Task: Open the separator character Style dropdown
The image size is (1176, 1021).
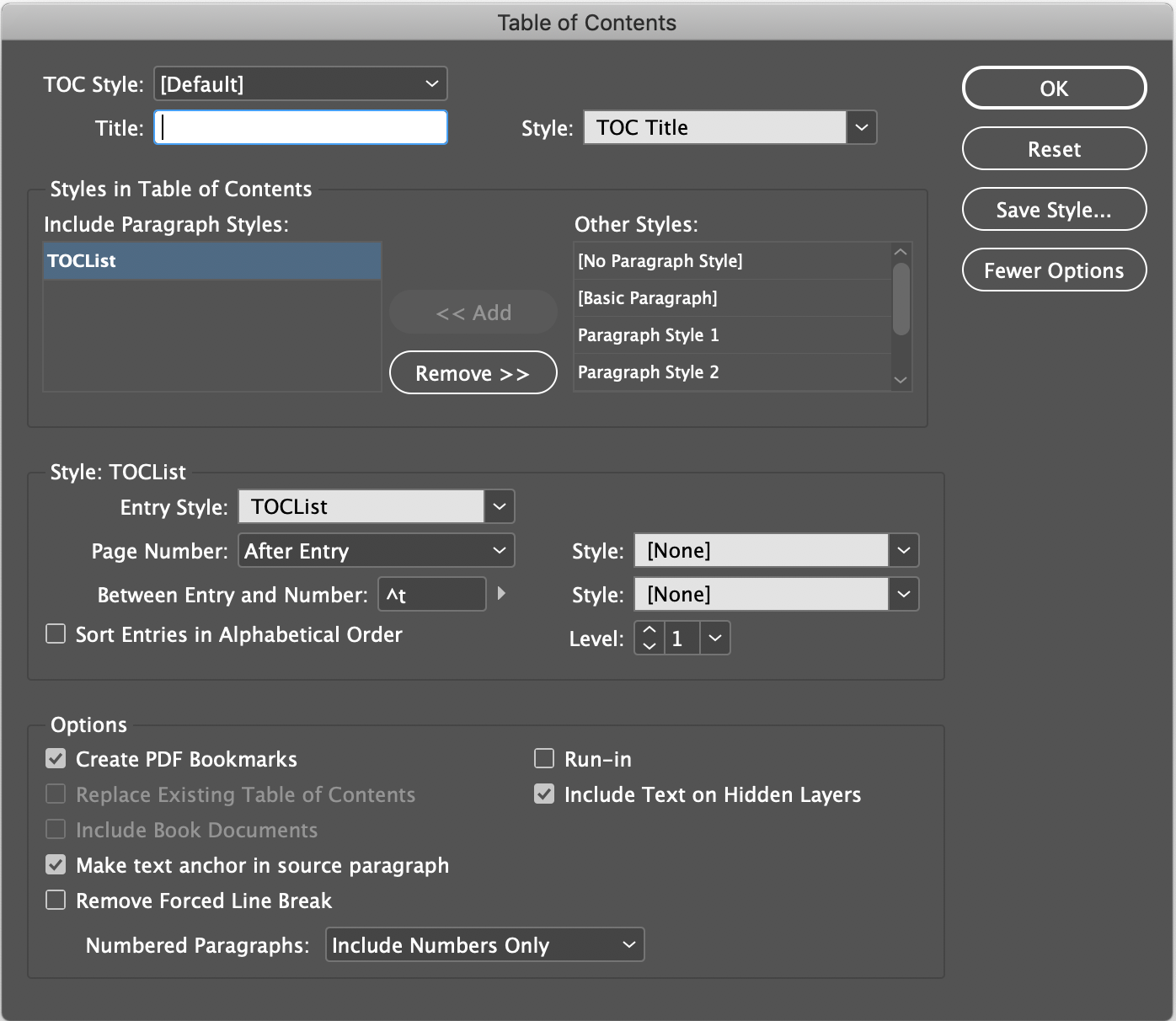Action: [x=903, y=595]
